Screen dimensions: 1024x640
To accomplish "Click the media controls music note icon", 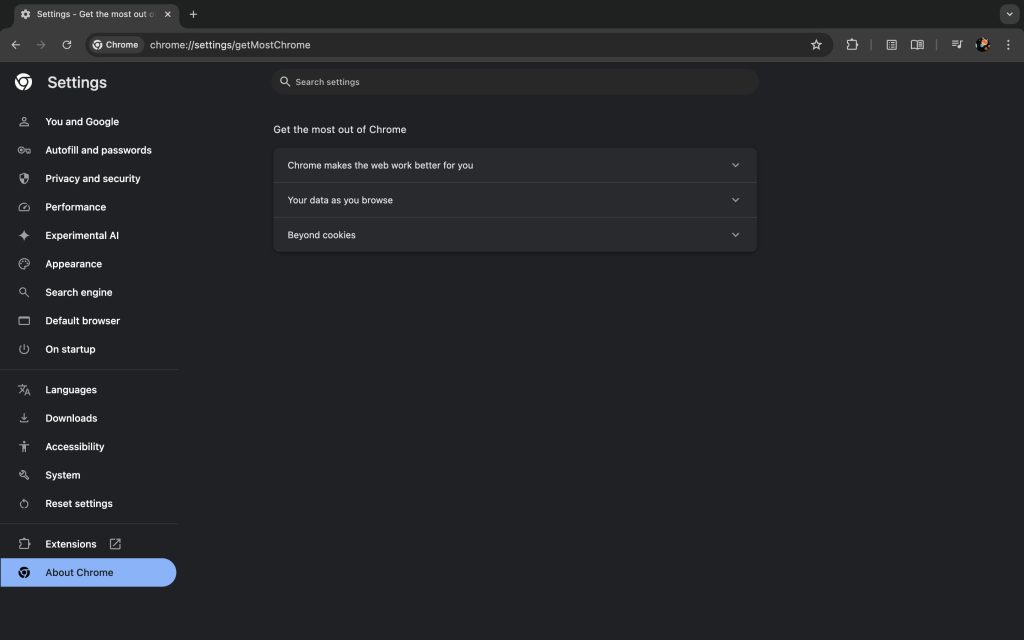I will 957,45.
